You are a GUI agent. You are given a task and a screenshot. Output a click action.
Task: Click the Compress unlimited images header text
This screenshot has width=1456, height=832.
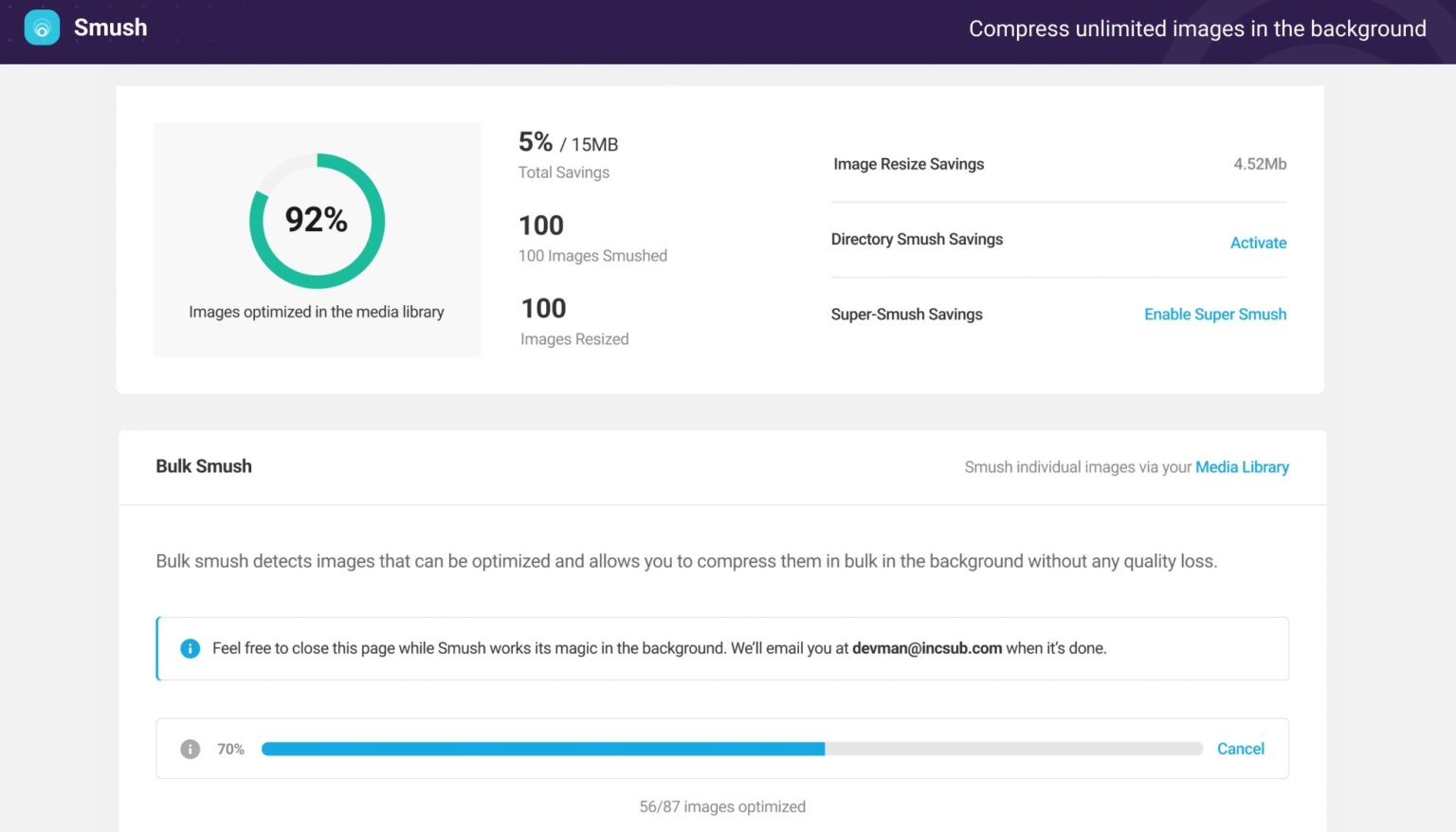click(x=1196, y=28)
